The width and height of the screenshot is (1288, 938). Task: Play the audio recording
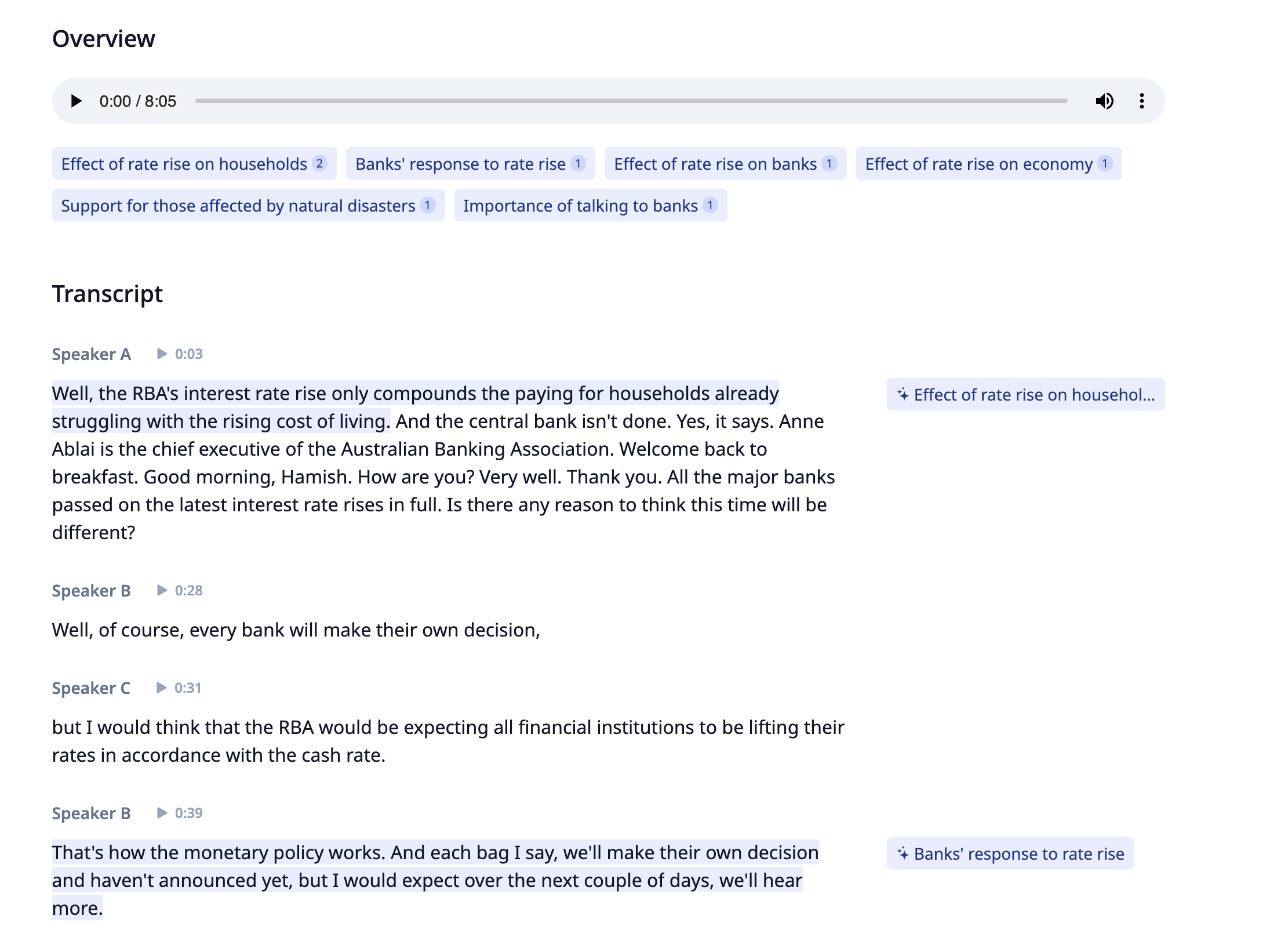(x=76, y=101)
